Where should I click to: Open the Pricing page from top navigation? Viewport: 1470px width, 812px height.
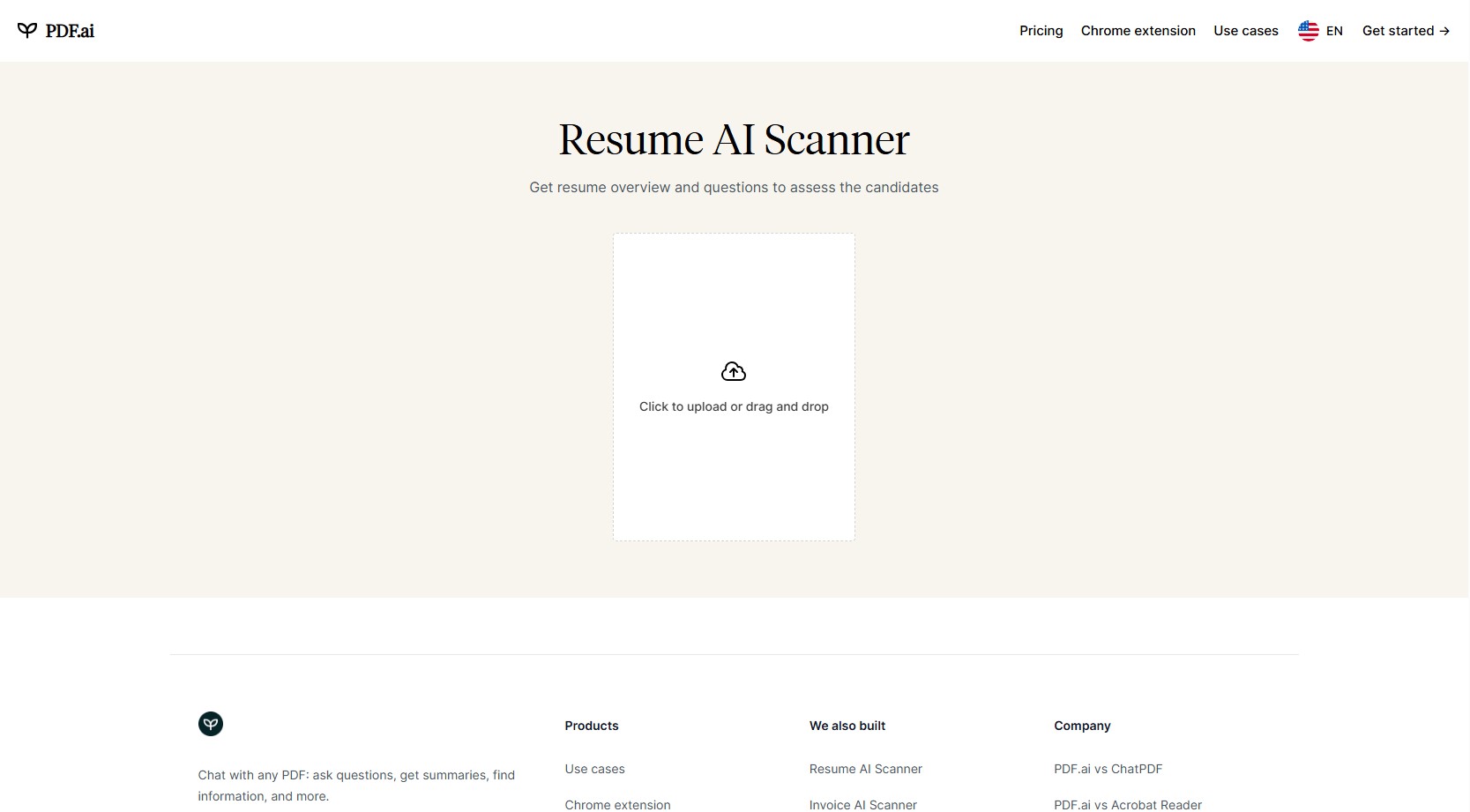[1041, 31]
